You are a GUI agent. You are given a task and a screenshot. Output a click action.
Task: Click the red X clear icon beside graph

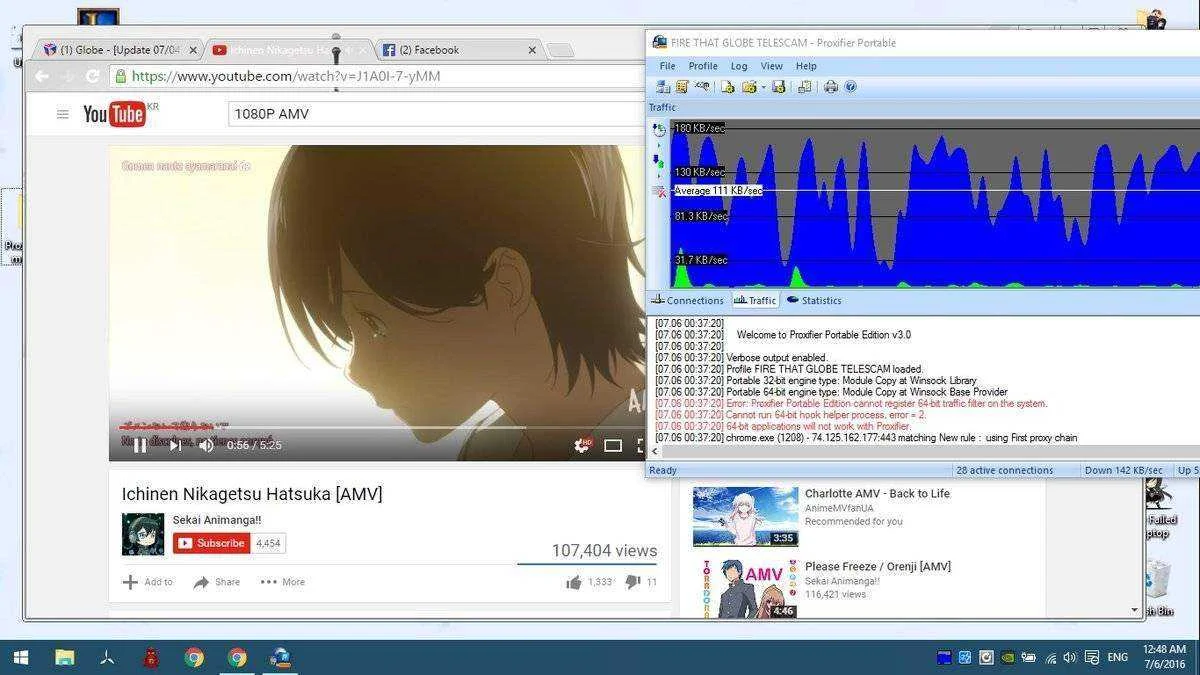(x=658, y=190)
